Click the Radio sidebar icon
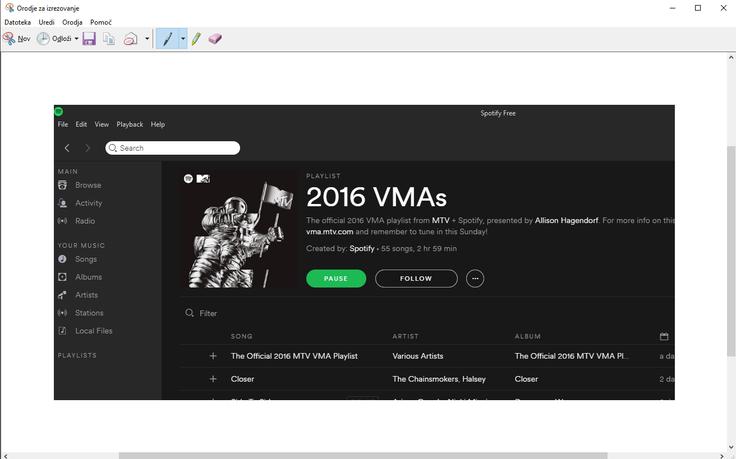 point(62,221)
